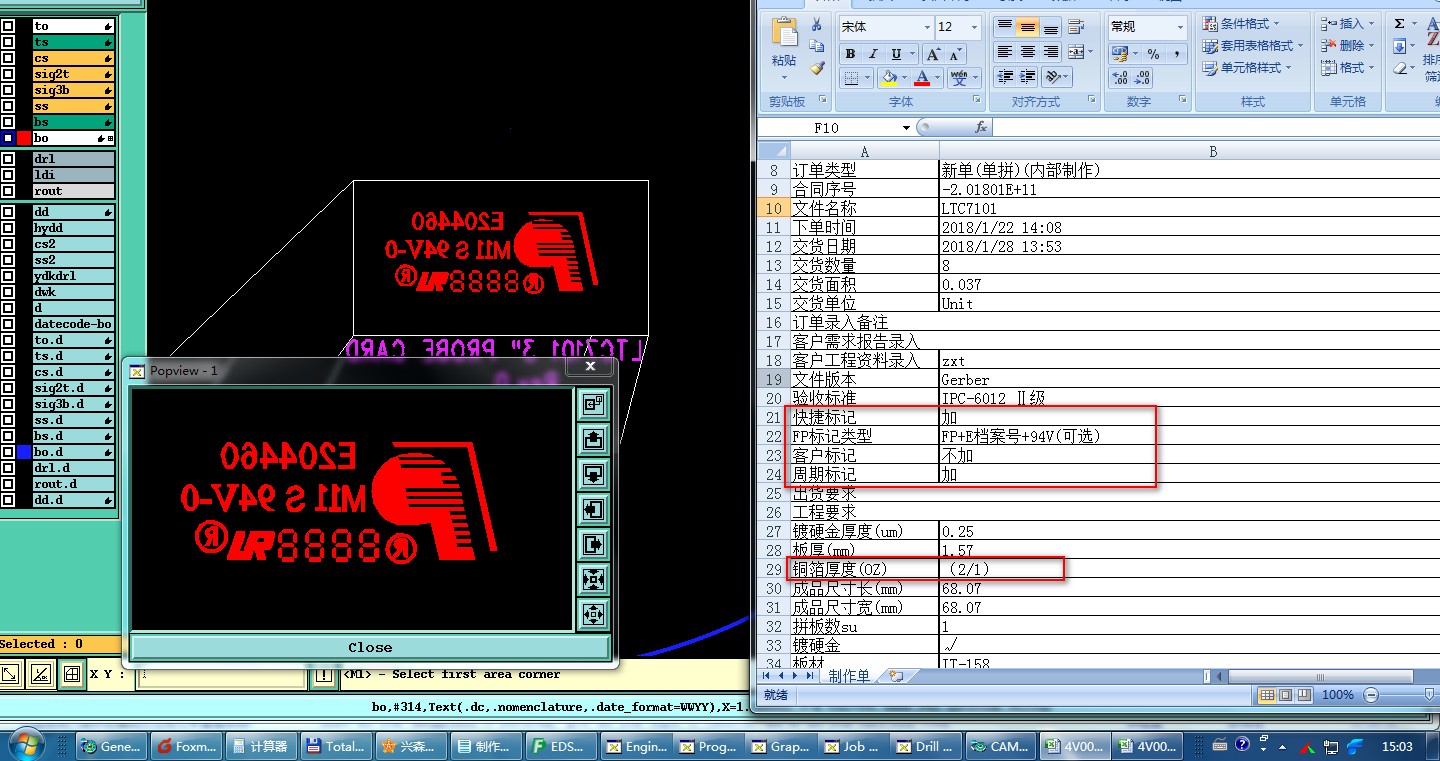Viewport: 1440px width, 761px height.
Task: Toggle underline formatting
Action: tap(896, 54)
